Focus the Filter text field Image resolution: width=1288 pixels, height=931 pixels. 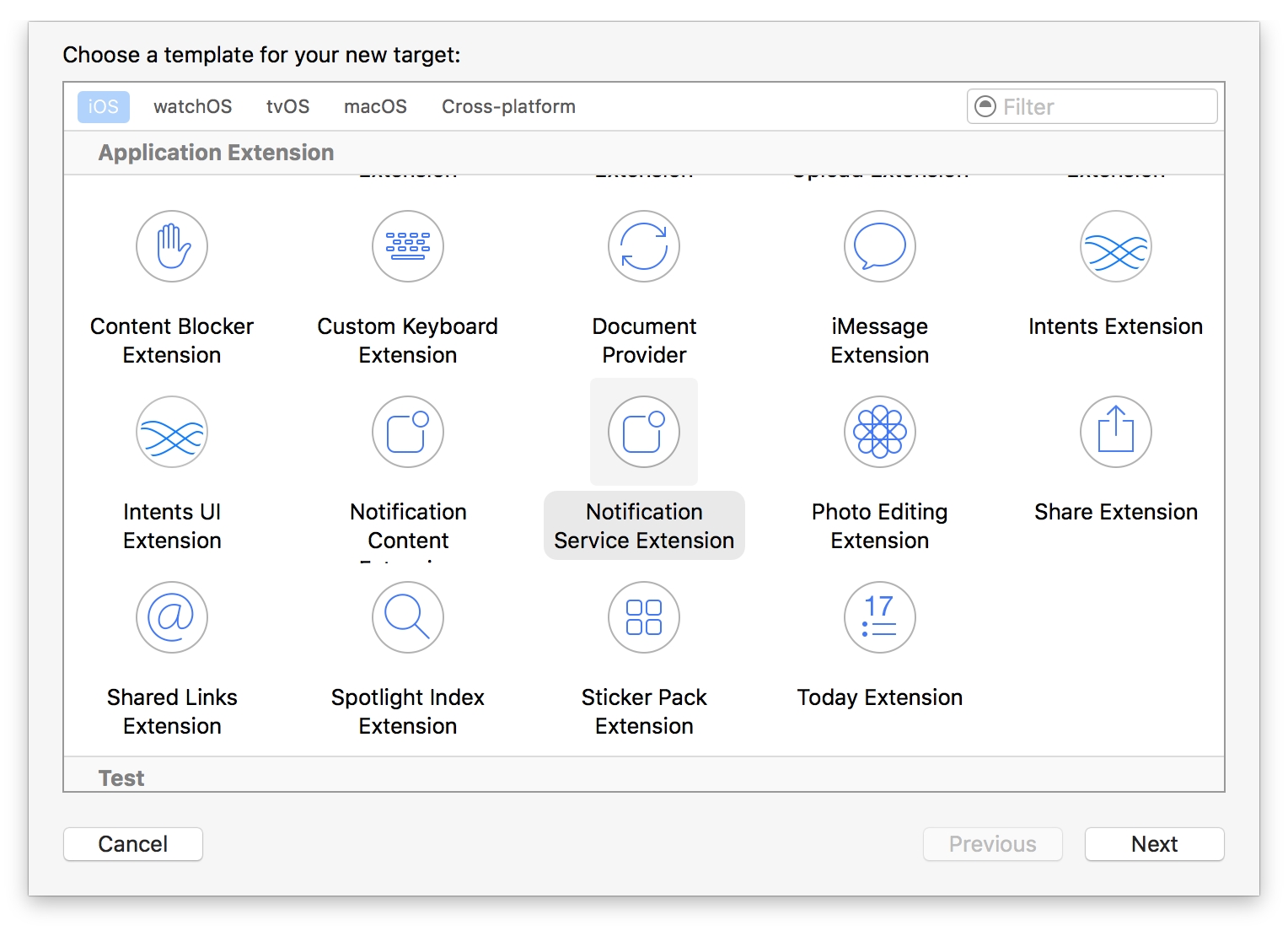[x=1092, y=106]
